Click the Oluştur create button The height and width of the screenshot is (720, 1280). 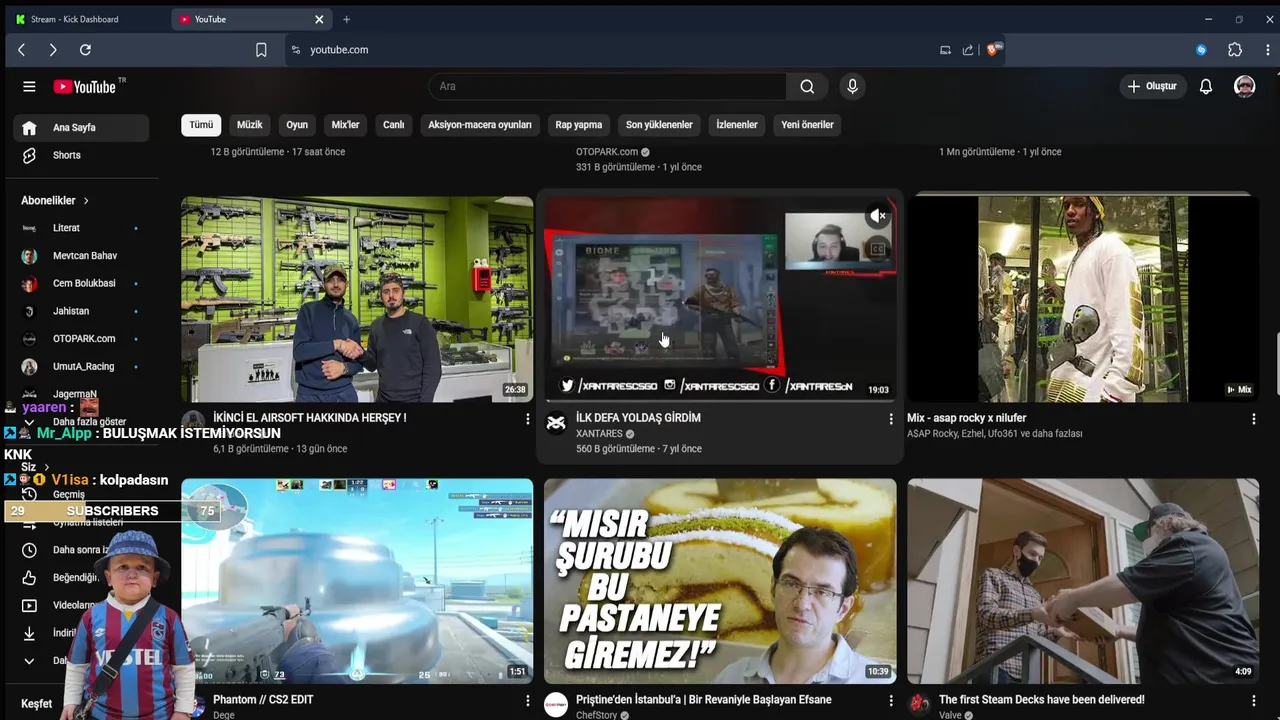(x=1152, y=87)
